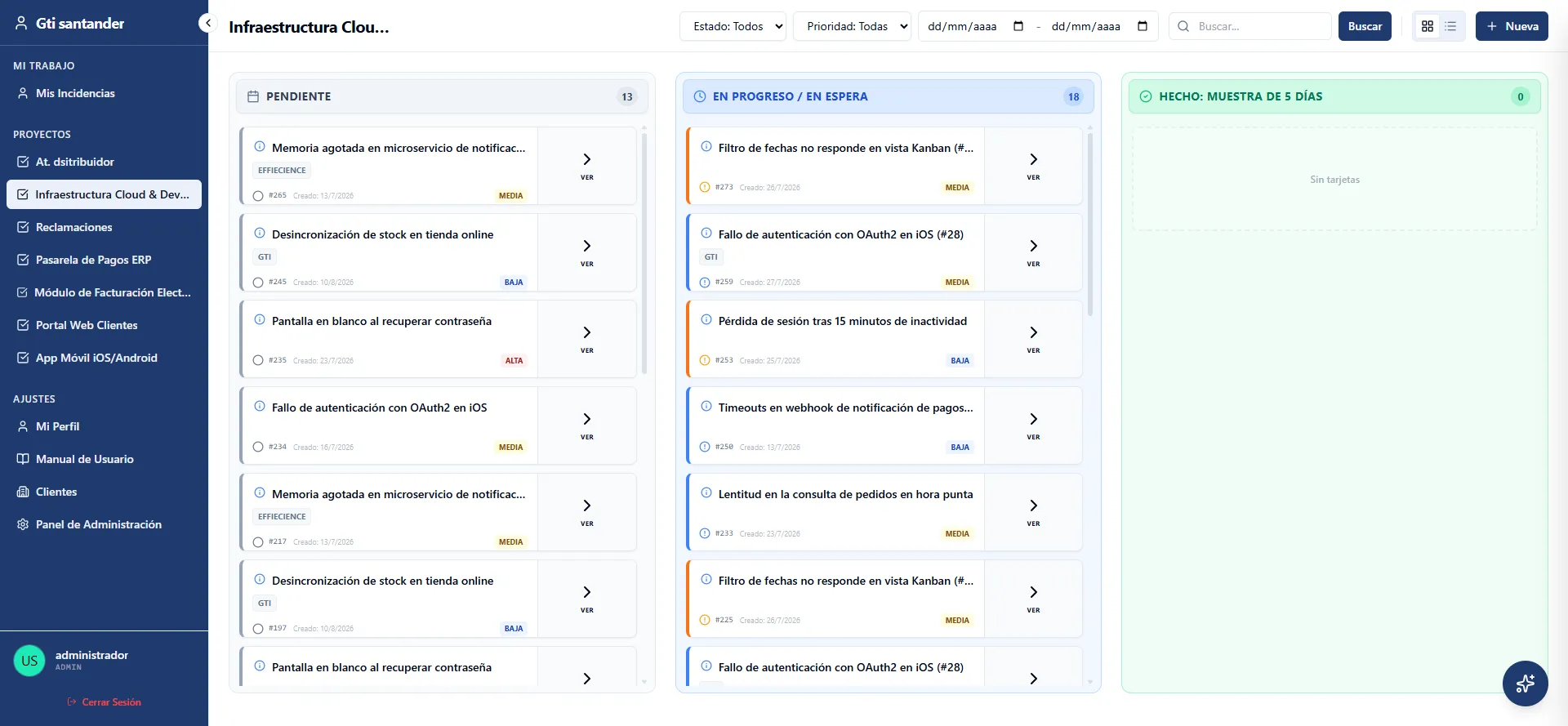Click the Buscar button
This screenshot has width=1568, height=726.
[1365, 26]
